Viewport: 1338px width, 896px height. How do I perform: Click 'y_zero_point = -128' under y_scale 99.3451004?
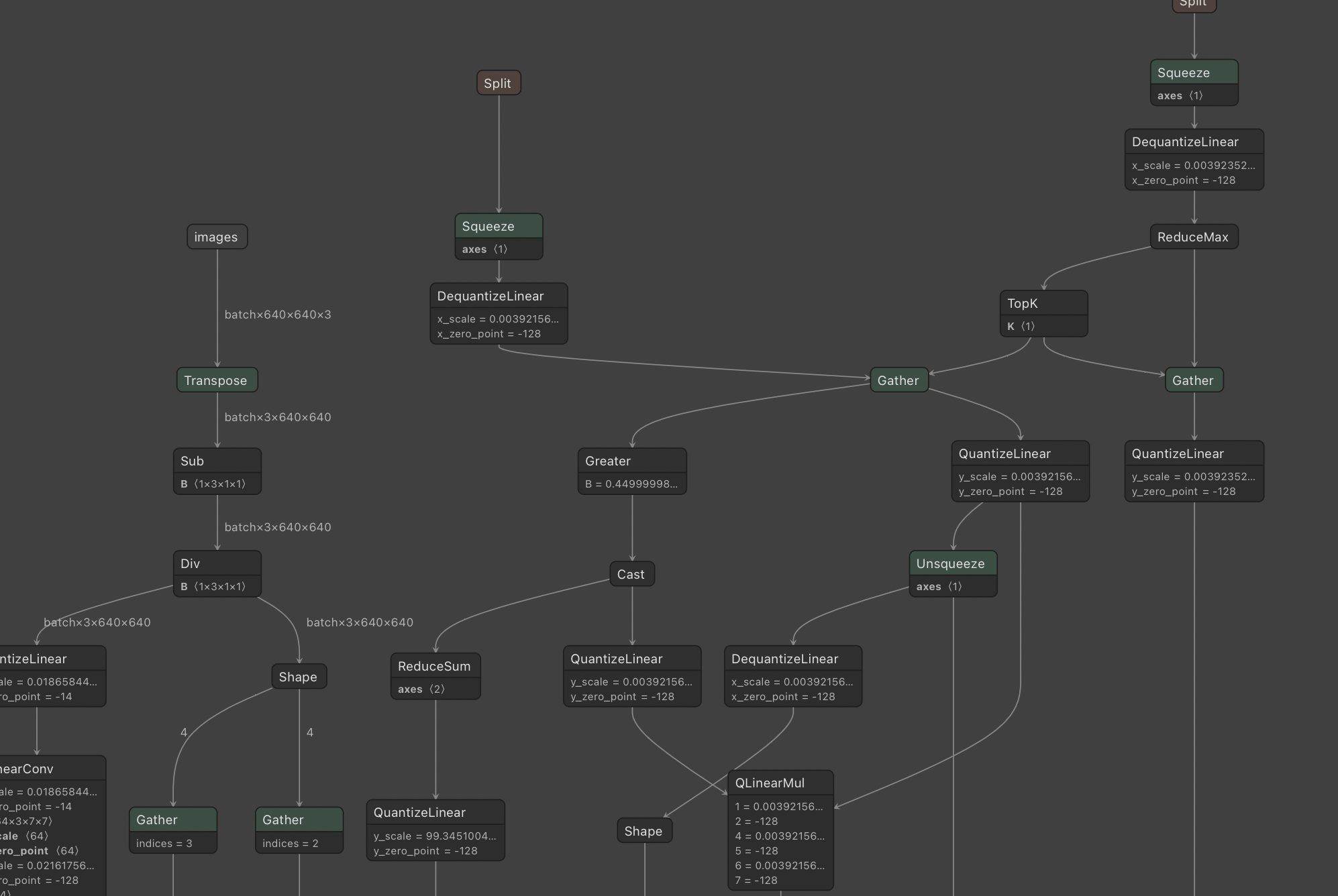[425, 851]
